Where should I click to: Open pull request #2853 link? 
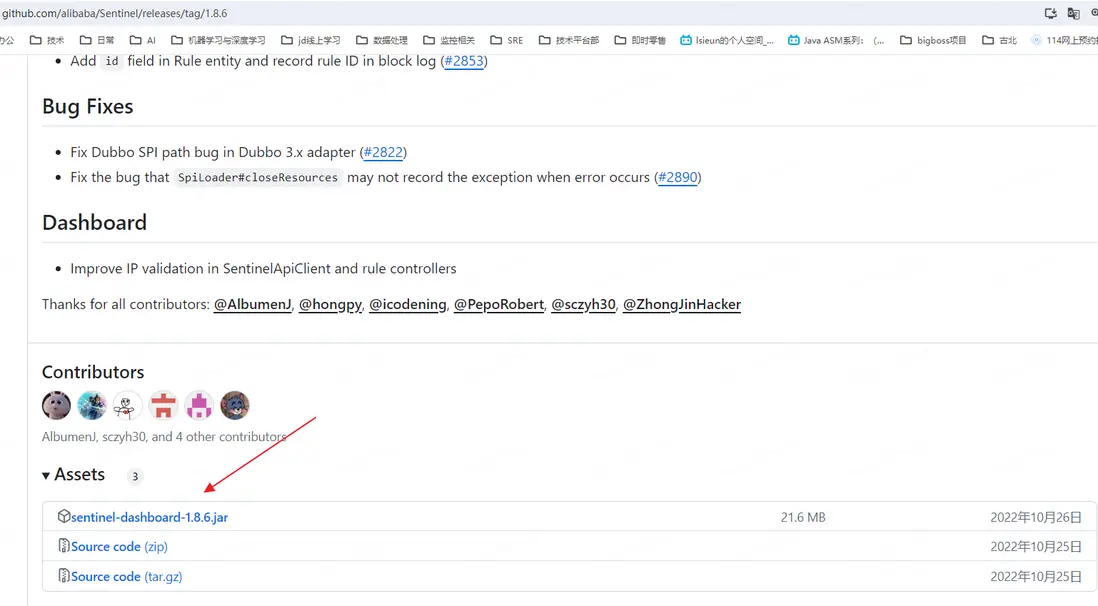click(x=464, y=61)
